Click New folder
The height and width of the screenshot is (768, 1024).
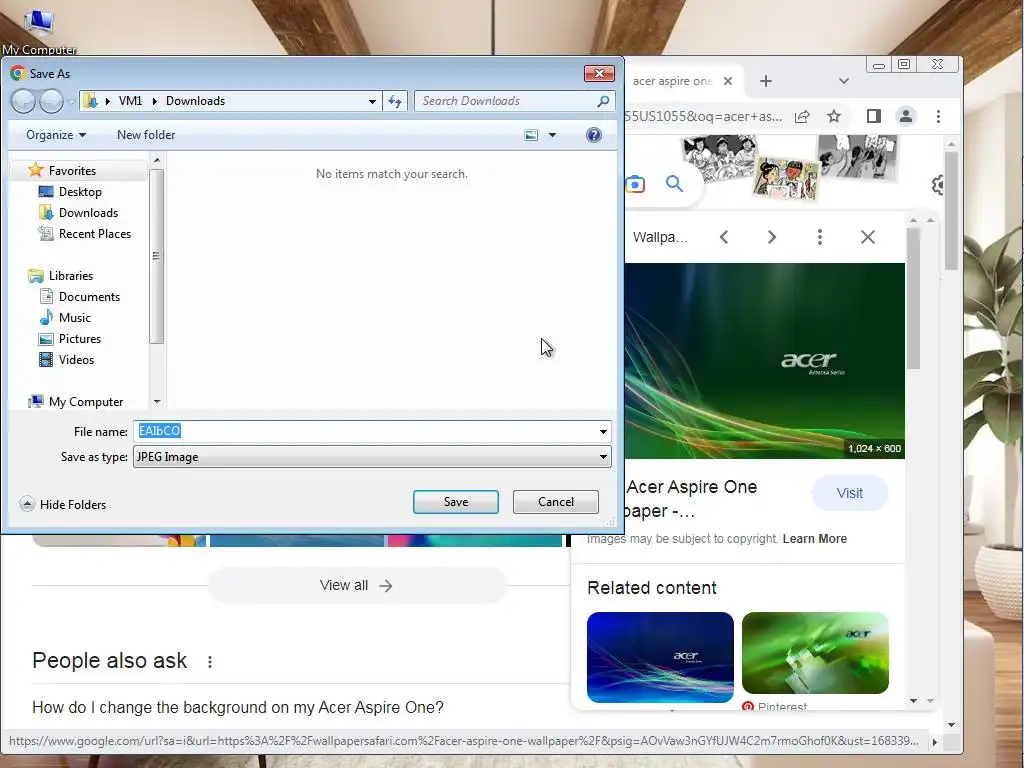click(146, 135)
